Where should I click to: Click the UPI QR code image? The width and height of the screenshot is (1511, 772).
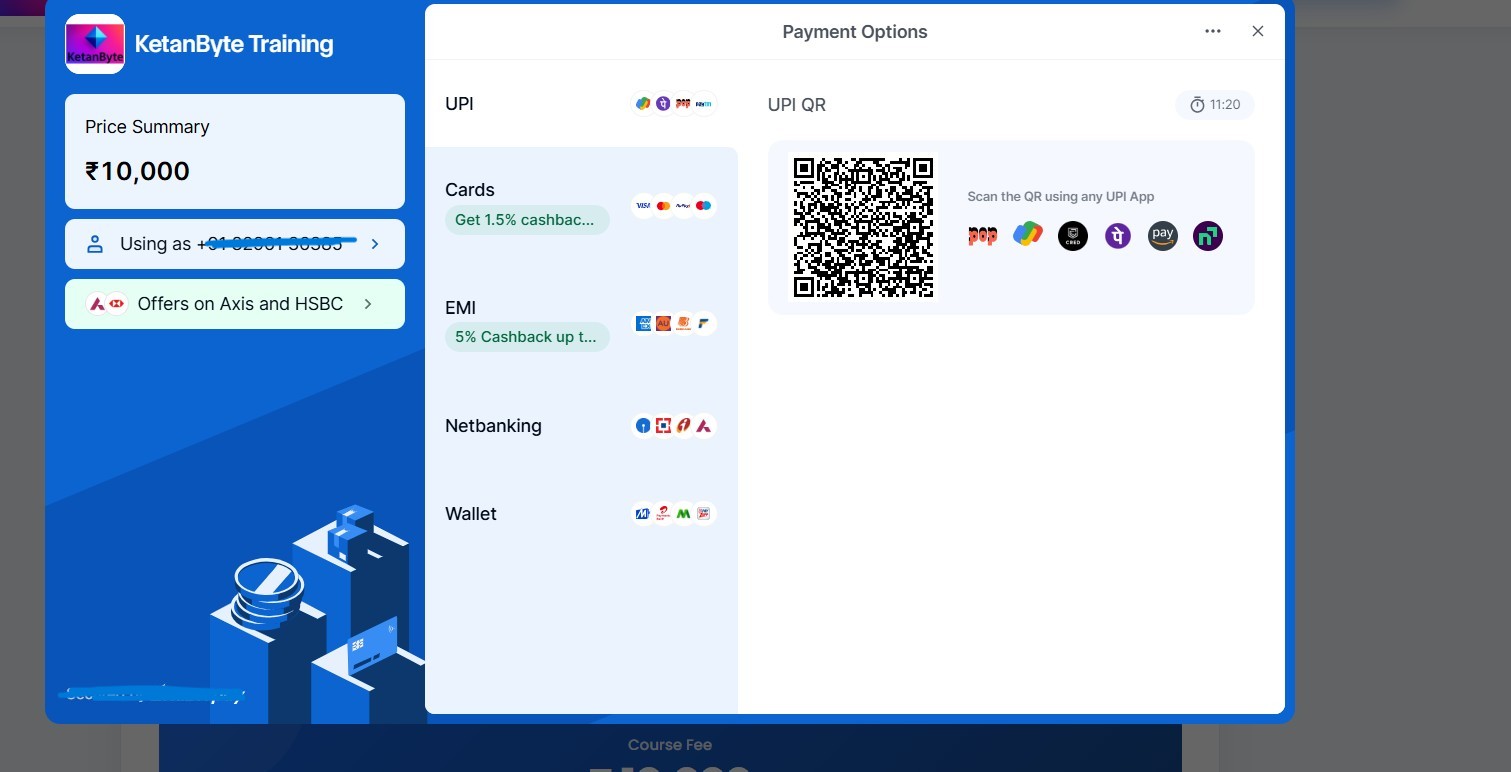coord(863,227)
